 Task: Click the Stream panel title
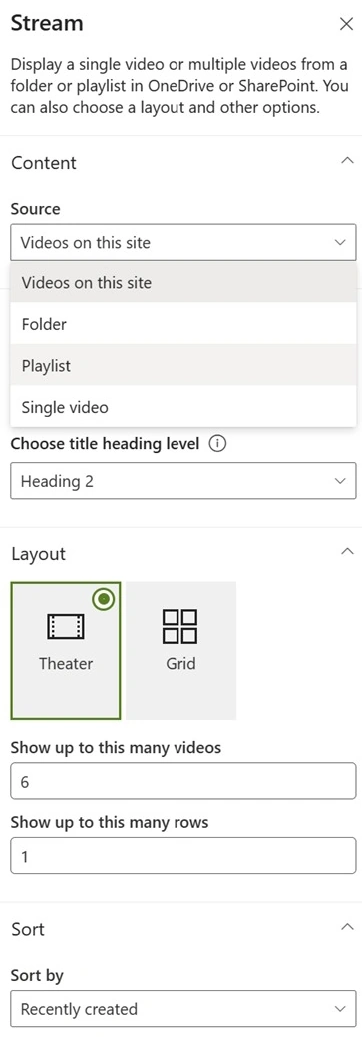coord(47,24)
